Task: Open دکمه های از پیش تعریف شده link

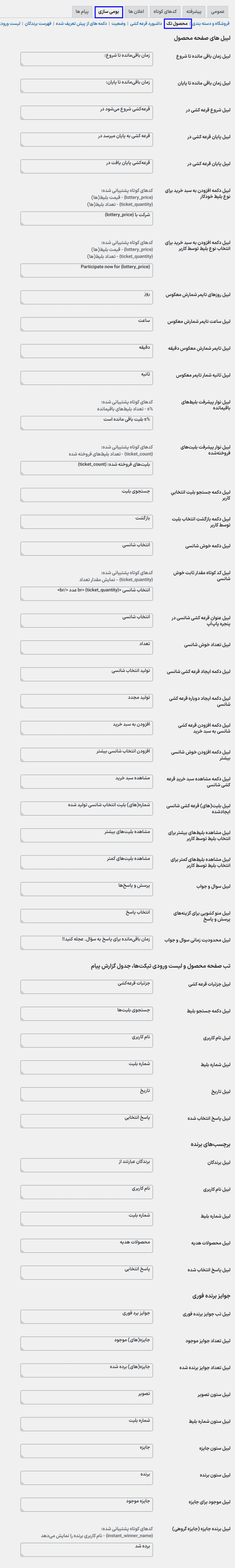Action: [81, 23]
